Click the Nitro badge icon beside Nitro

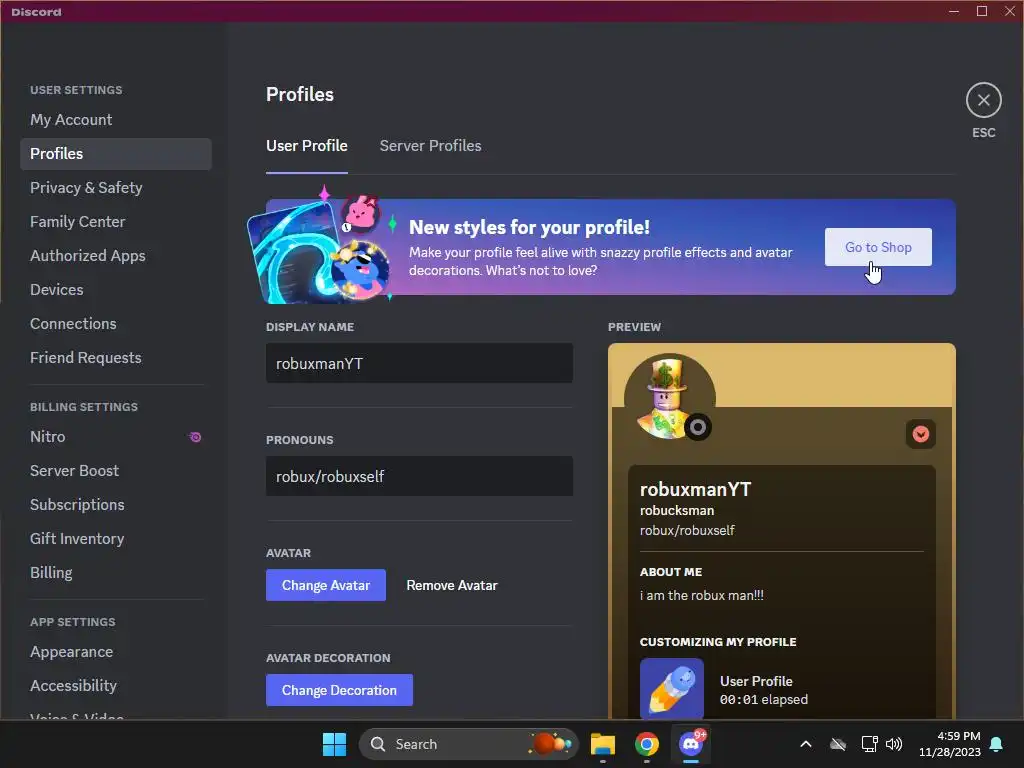pos(195,437)
